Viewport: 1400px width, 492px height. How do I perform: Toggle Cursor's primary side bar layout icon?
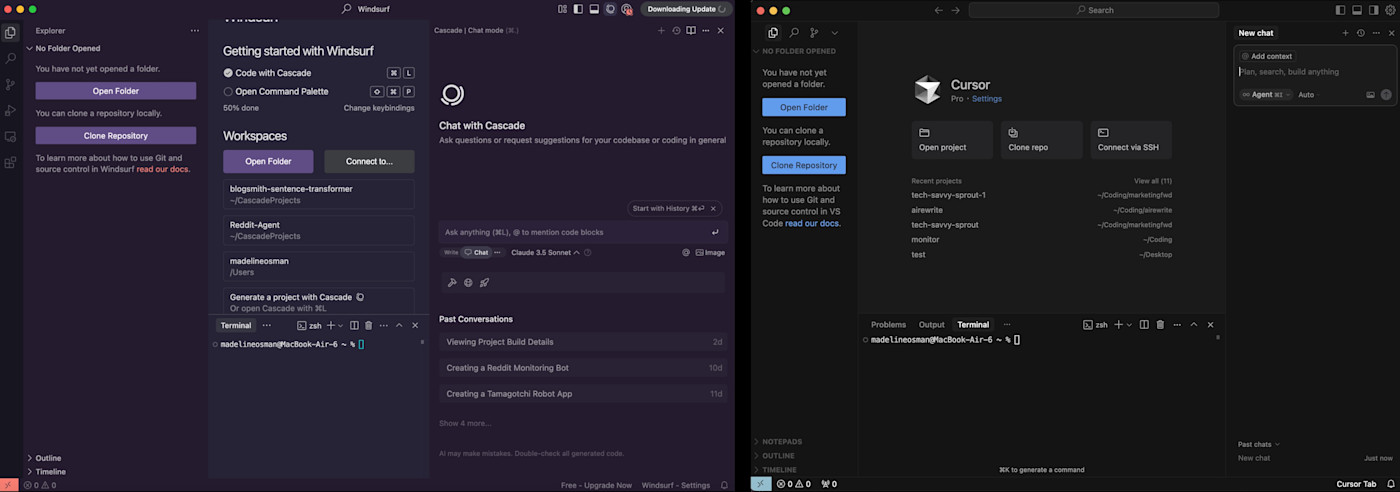1341,10
